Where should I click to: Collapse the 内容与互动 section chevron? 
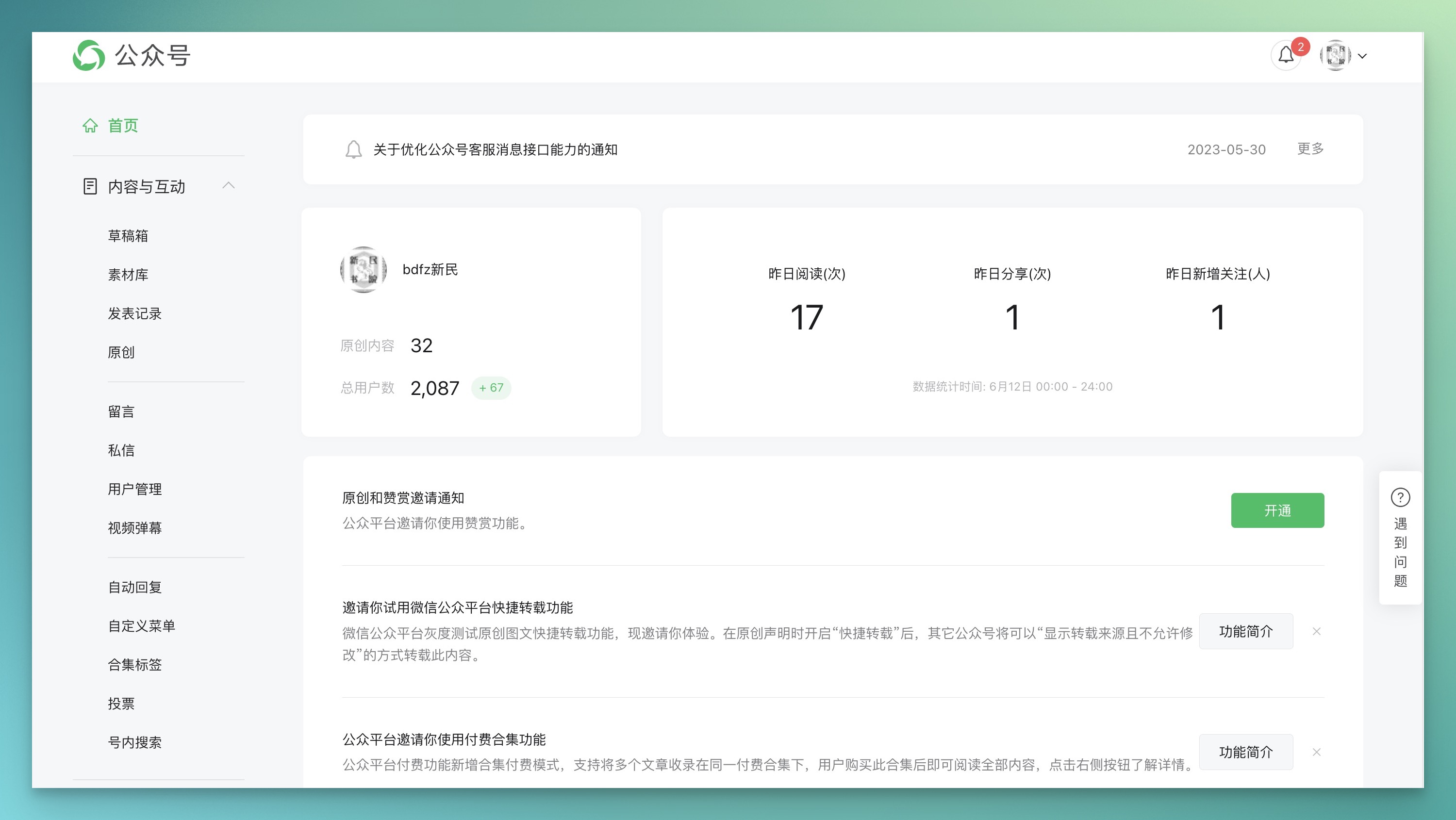pyautogui.click(x=228, y=185)
